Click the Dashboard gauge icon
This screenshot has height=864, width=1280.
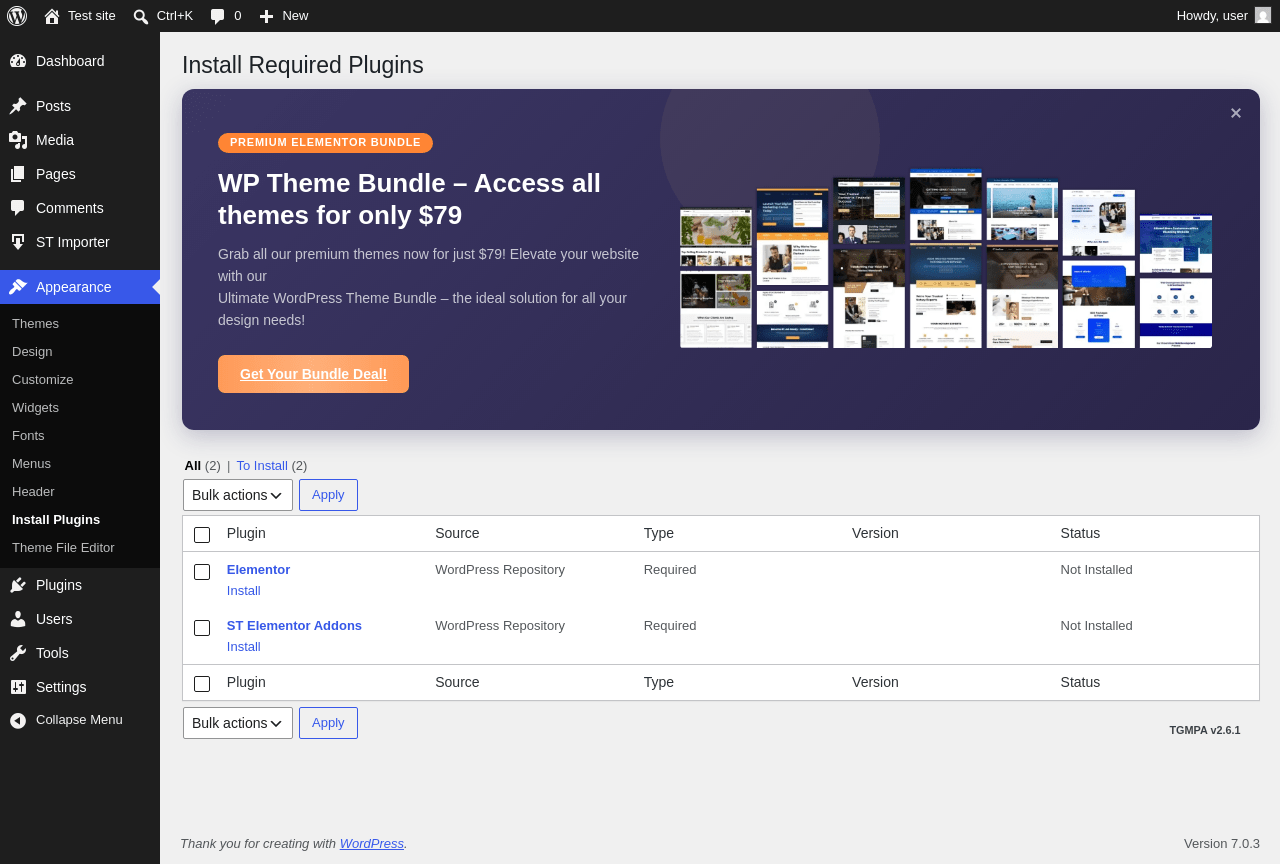[18, 61]
